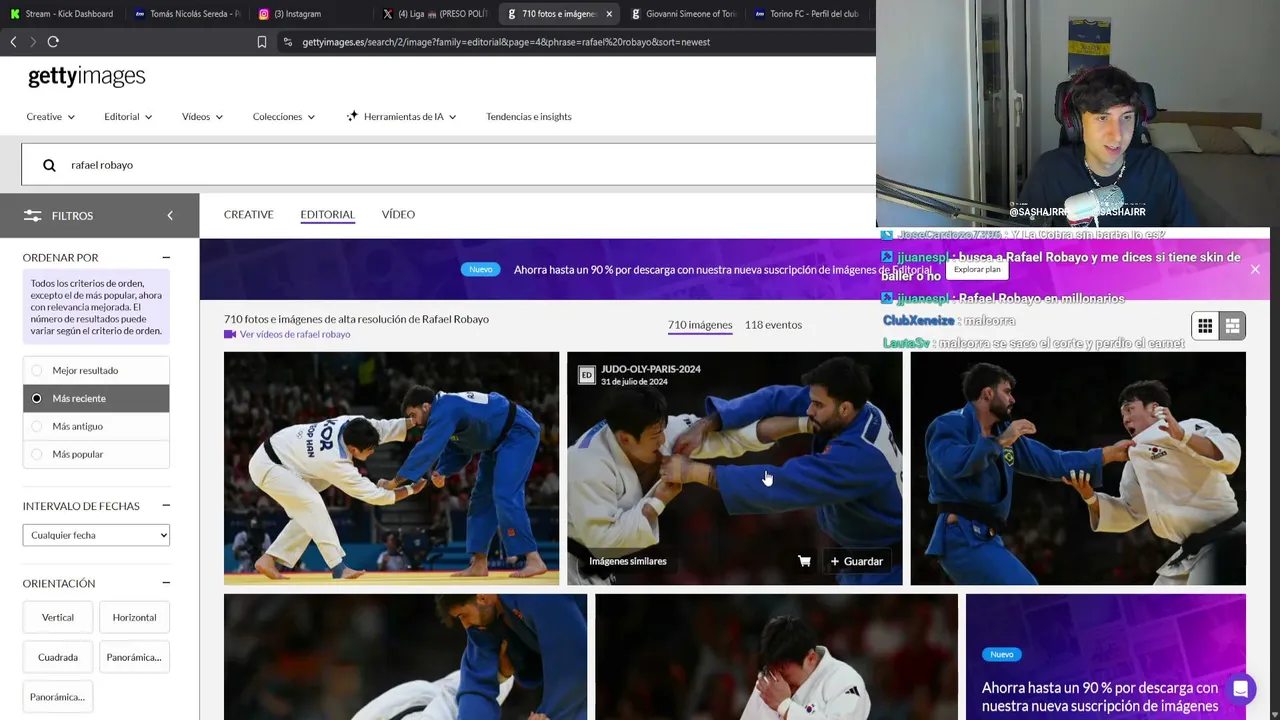Open the Creative navigation dropdown
1280x720 pixels.
(x=51, y=117)
